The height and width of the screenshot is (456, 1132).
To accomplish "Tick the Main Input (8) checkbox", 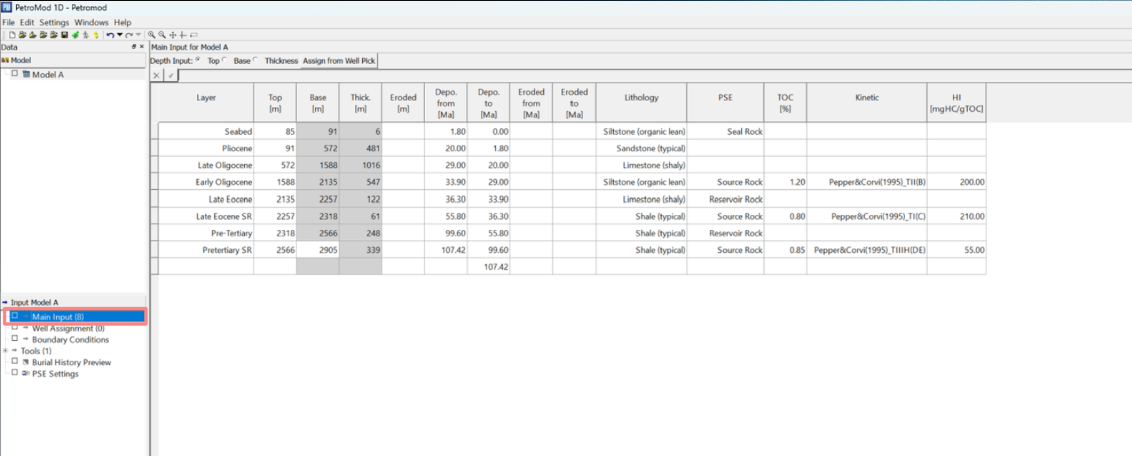I will pyautogui.click(x=14, y=316).
